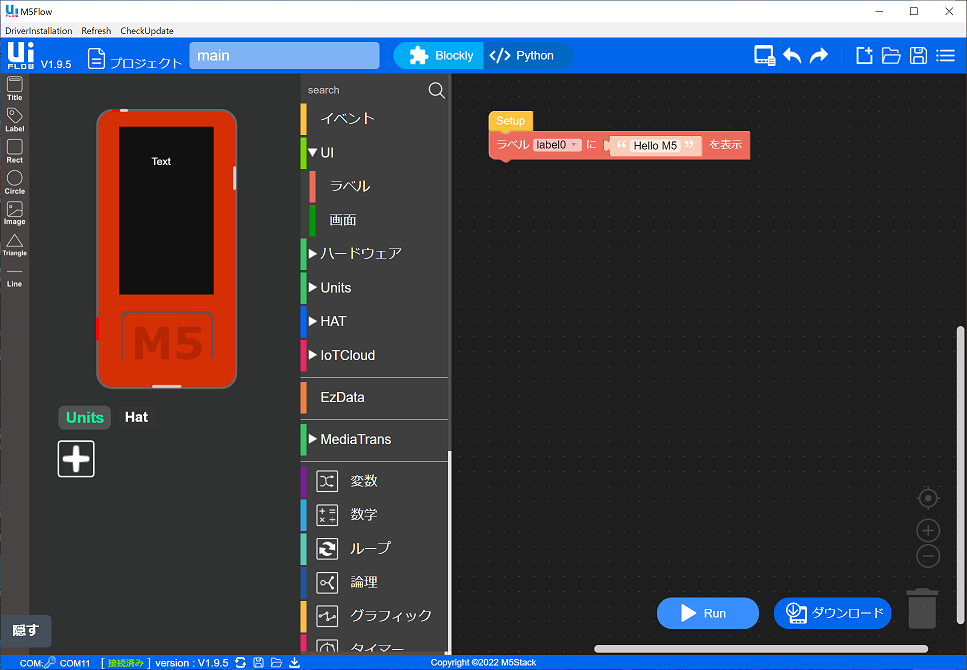Expand the HAT category
967x670 pixels.
pos(313,321)
